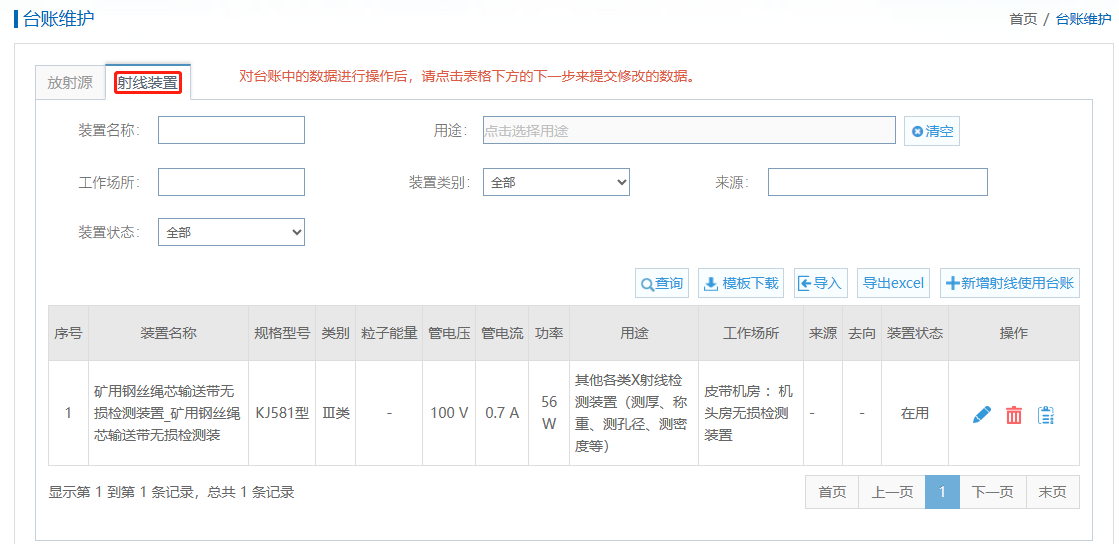
Task: Click the 其他各类X射线检测装置 usage cell
Action: [x=632, y=413]
